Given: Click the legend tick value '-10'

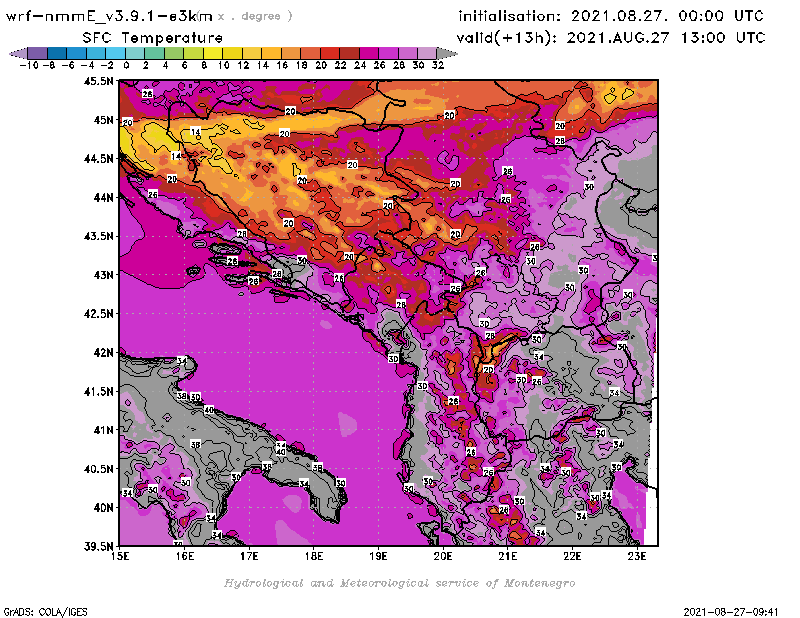Looking at the screenshot, I should coord(29,65).
